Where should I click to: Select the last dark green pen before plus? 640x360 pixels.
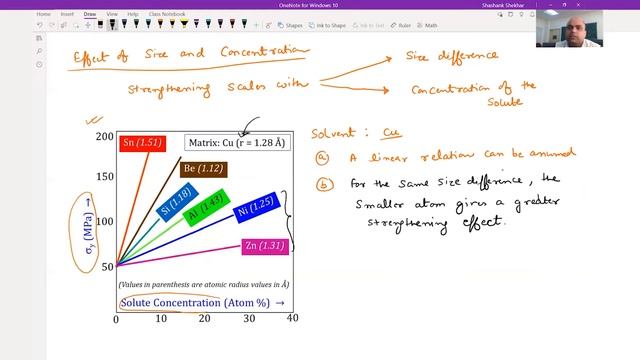(x=244, y=24)
